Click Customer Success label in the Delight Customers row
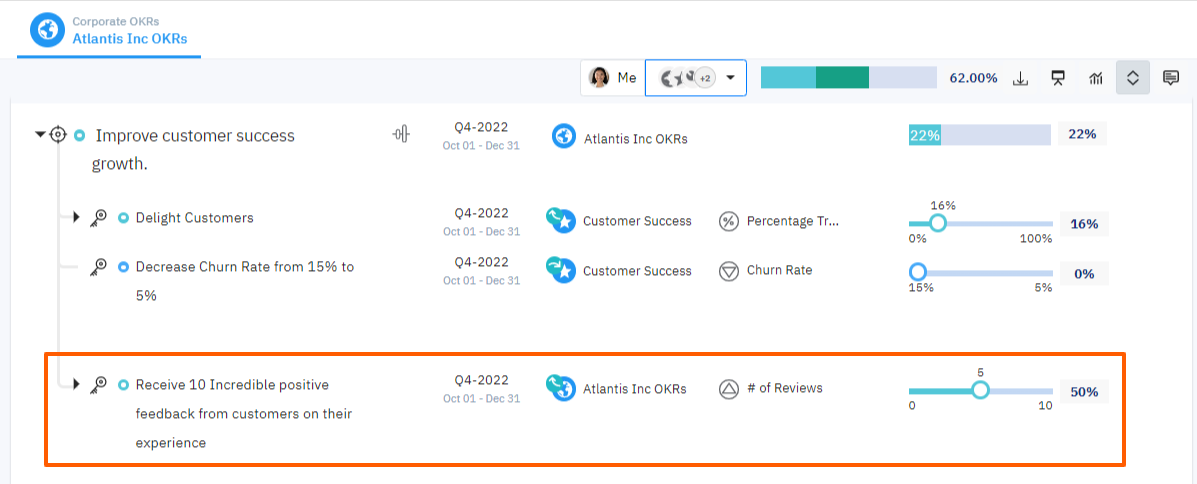 637,221
